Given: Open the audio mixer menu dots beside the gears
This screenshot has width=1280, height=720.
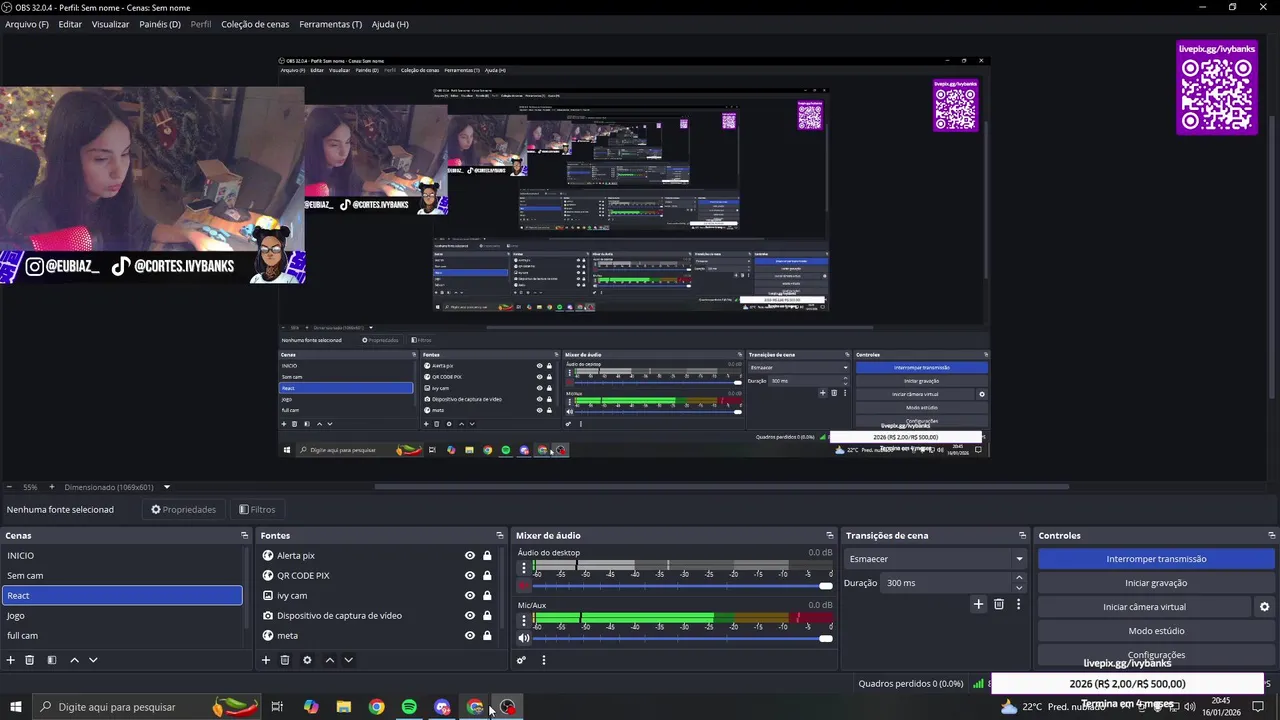Looking at the screenshot, I should 543,660.
